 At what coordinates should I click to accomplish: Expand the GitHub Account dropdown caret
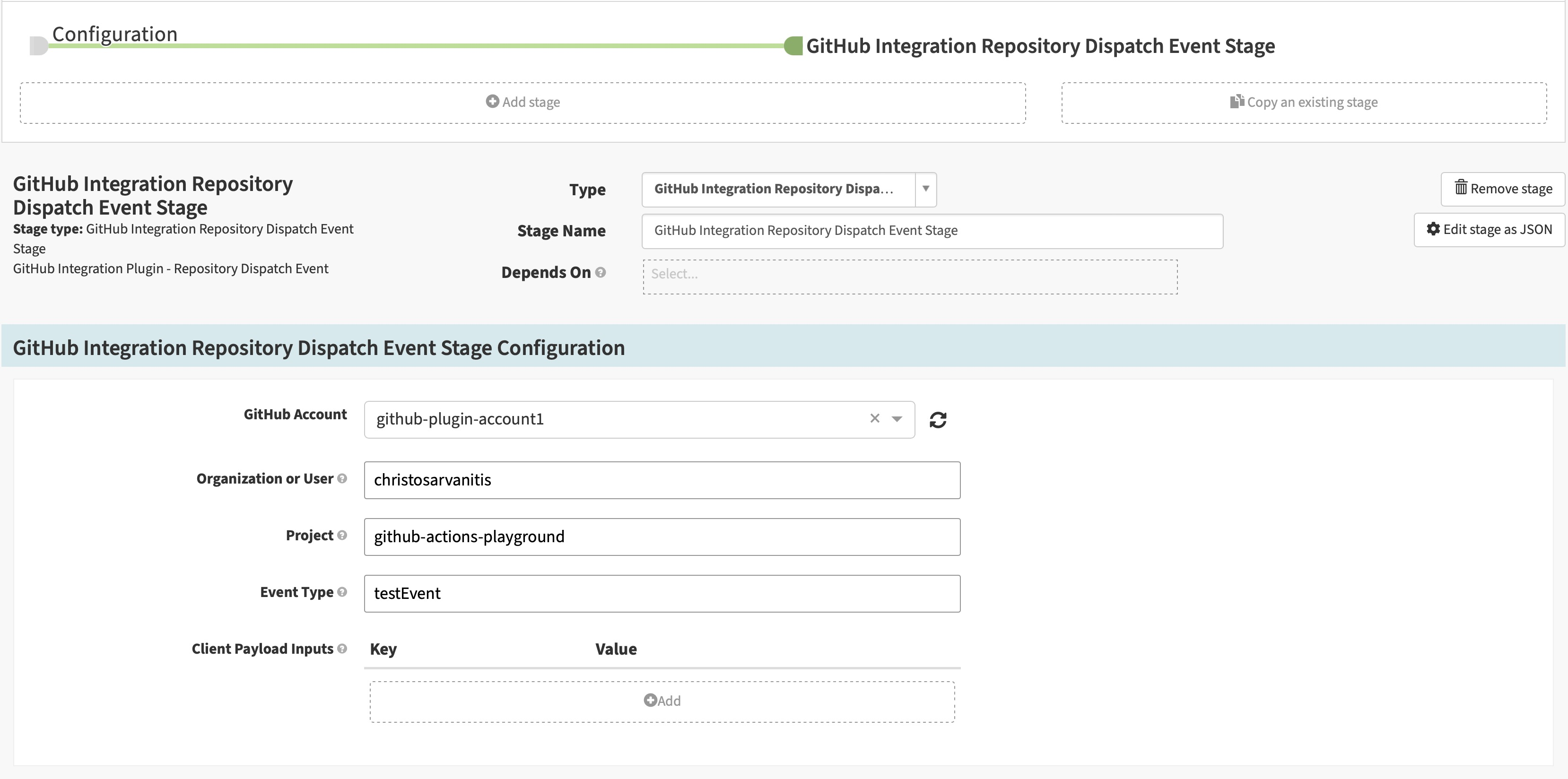[897, 419]
